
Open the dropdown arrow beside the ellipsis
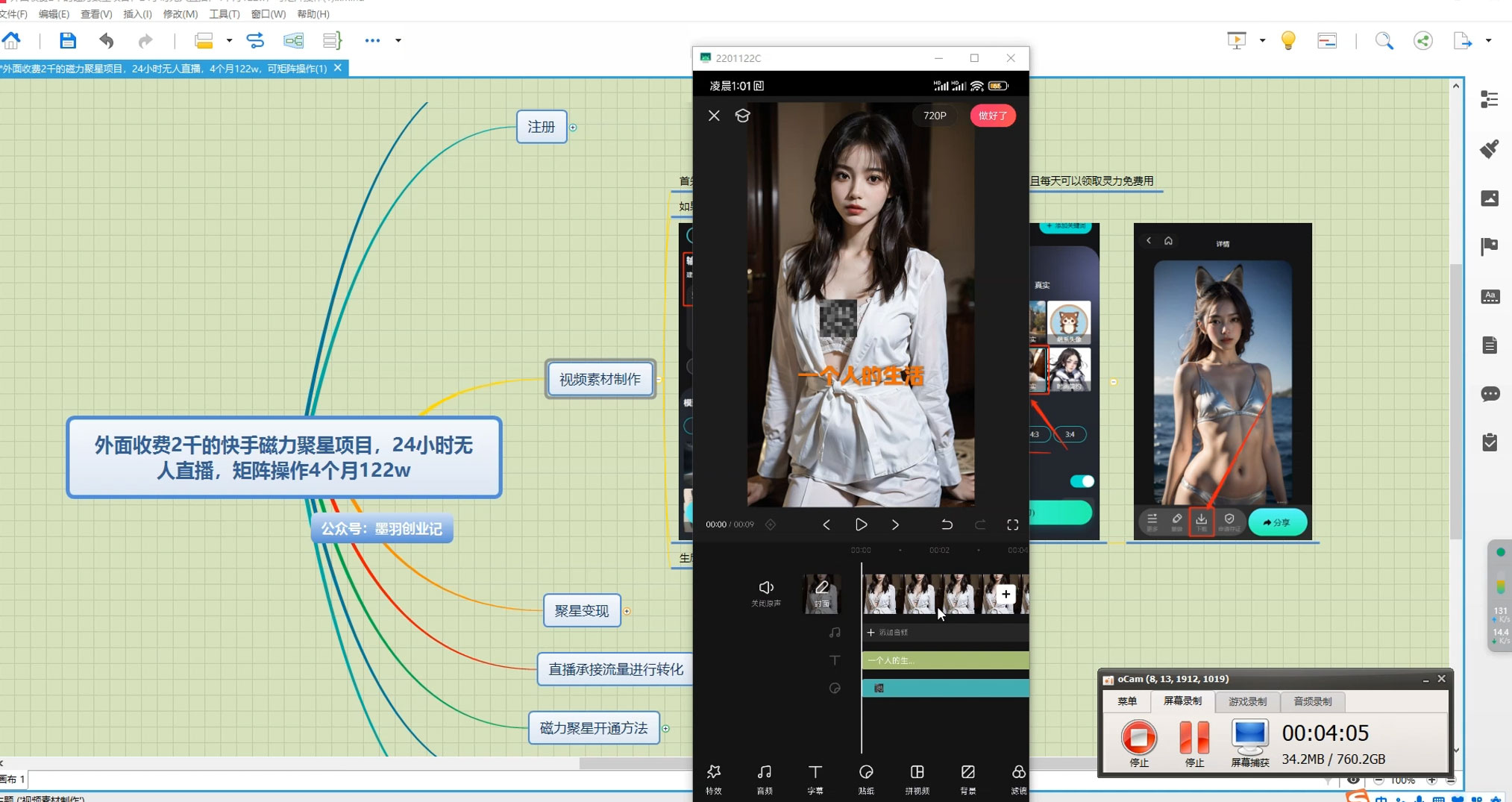398,40
